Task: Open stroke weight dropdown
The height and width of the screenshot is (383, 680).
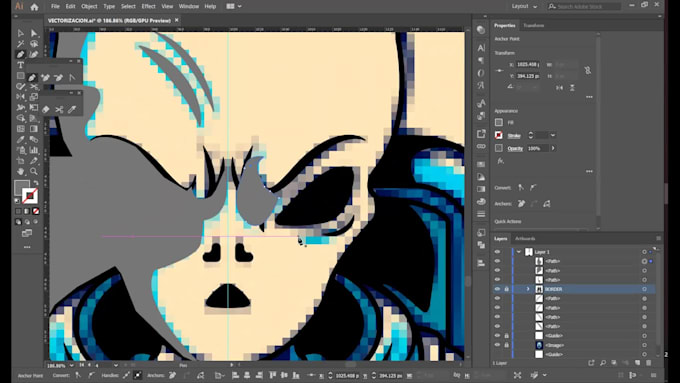Action: coord(552,135)
